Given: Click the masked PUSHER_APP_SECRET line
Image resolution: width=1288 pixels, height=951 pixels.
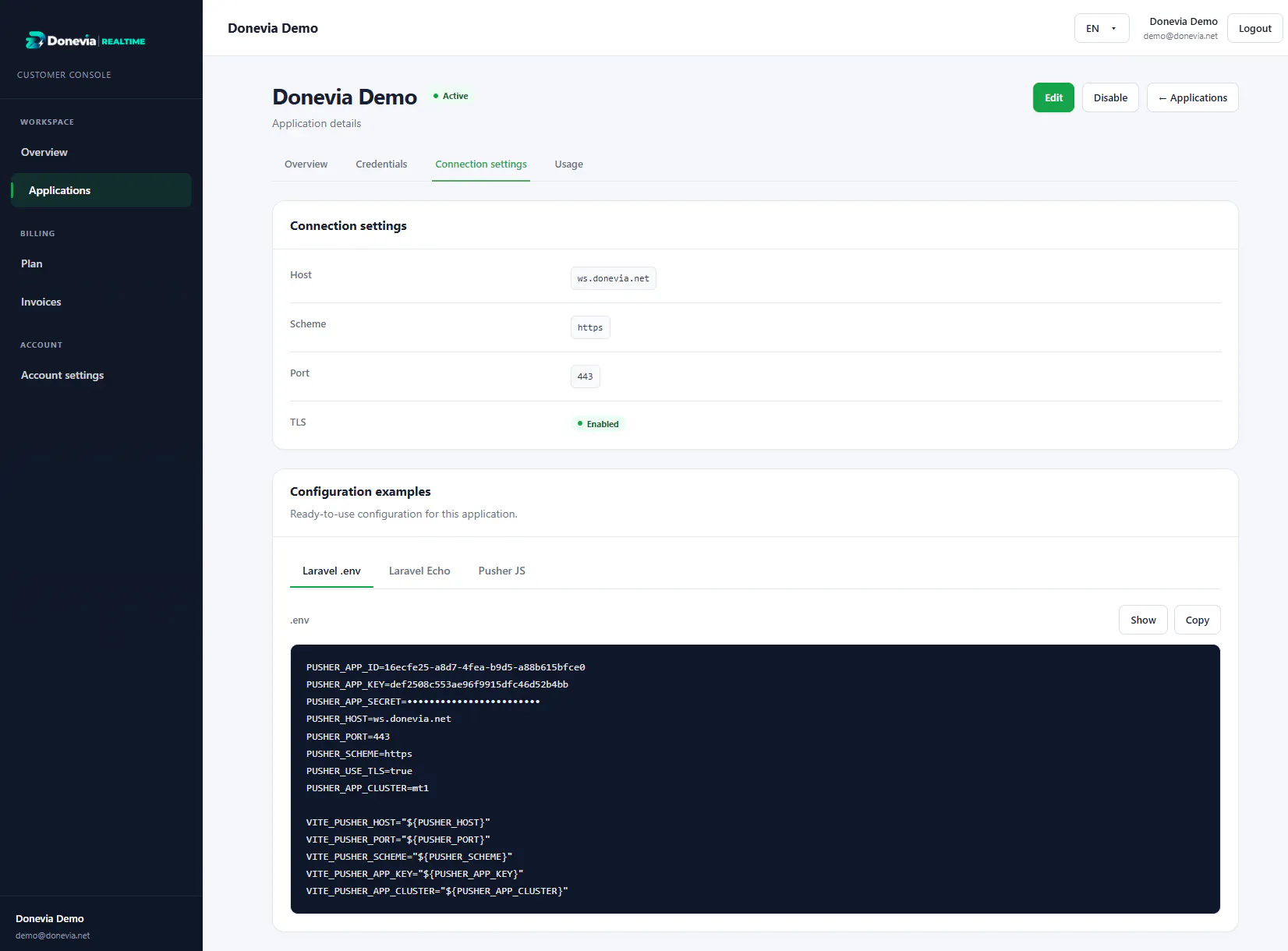Looking at the screenshot, I should point(423,702).
